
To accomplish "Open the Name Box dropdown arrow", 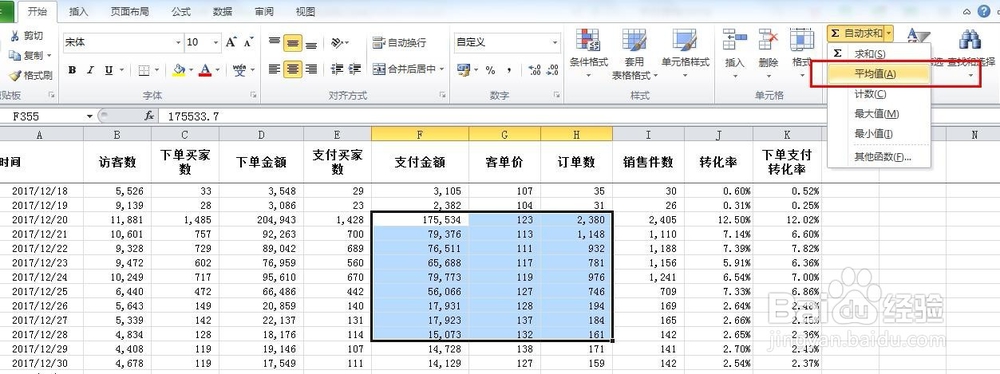I will click(89, 116).
